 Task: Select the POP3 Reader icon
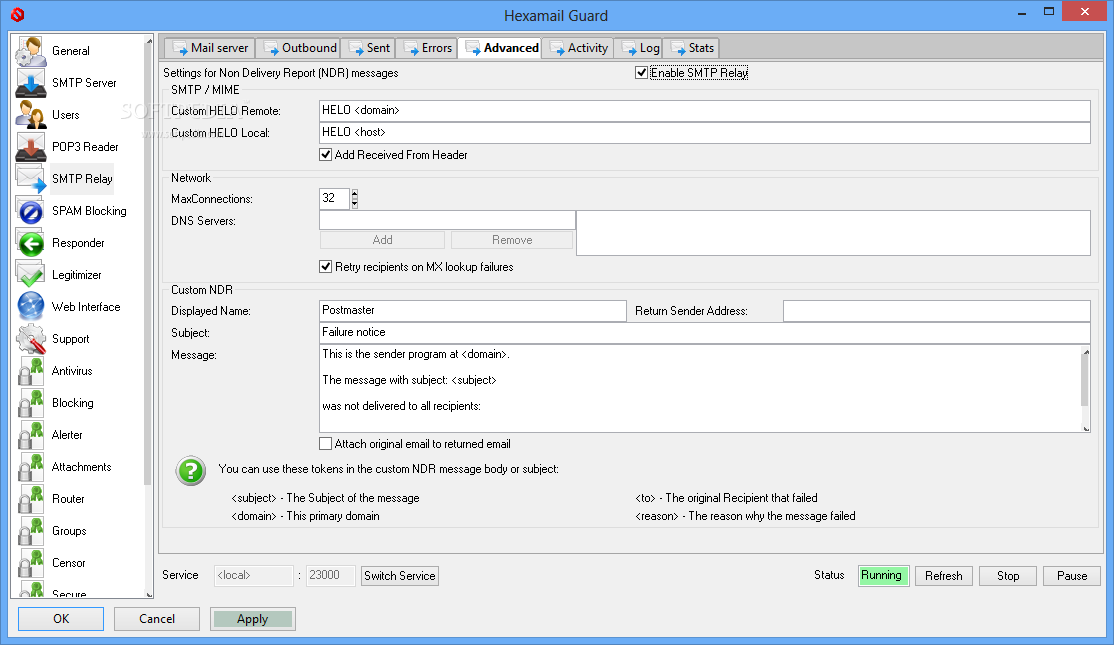tap(31, 147)
